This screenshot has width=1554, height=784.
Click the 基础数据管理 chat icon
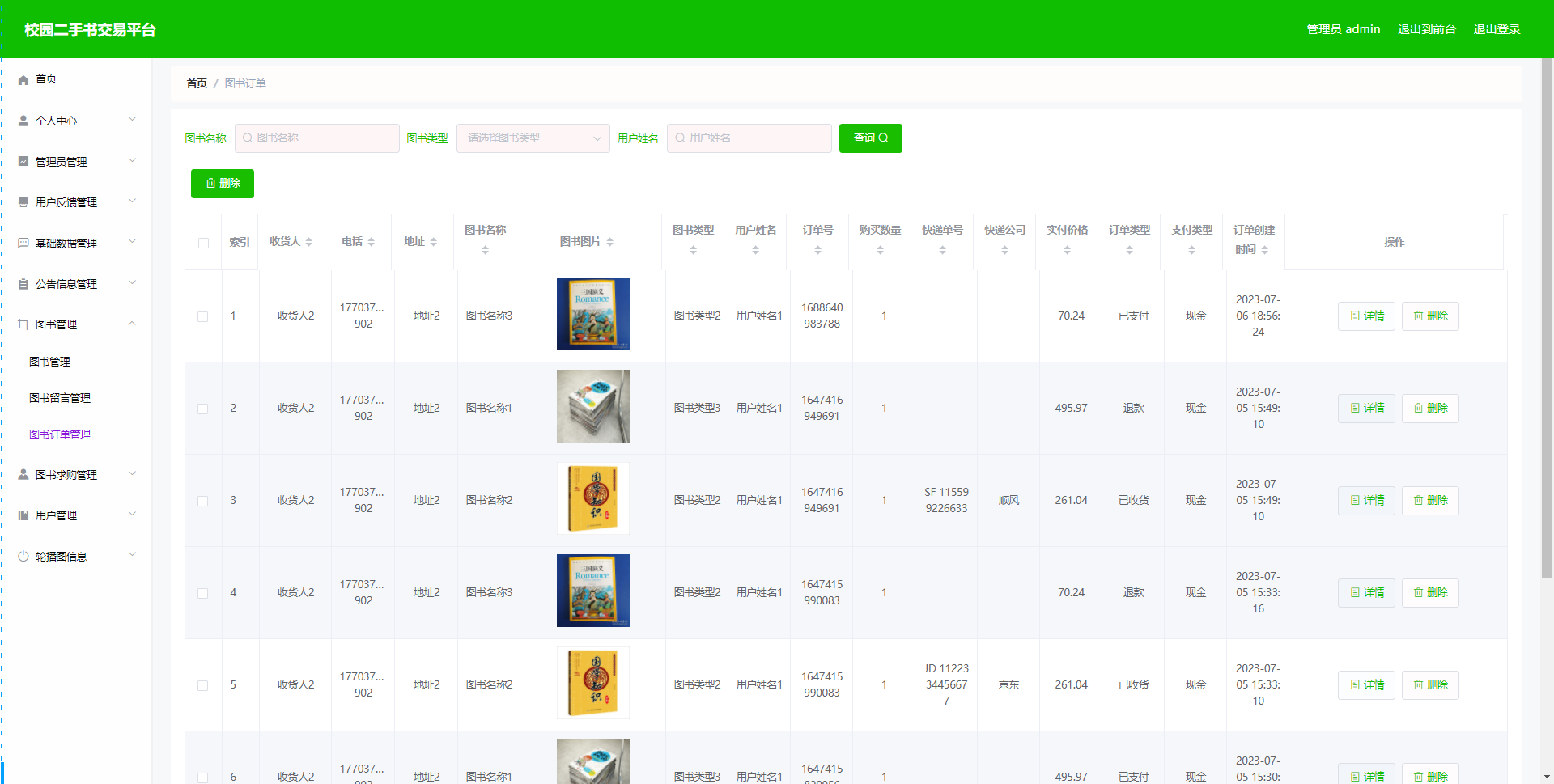pyautogui.click(x=23, y=244)
